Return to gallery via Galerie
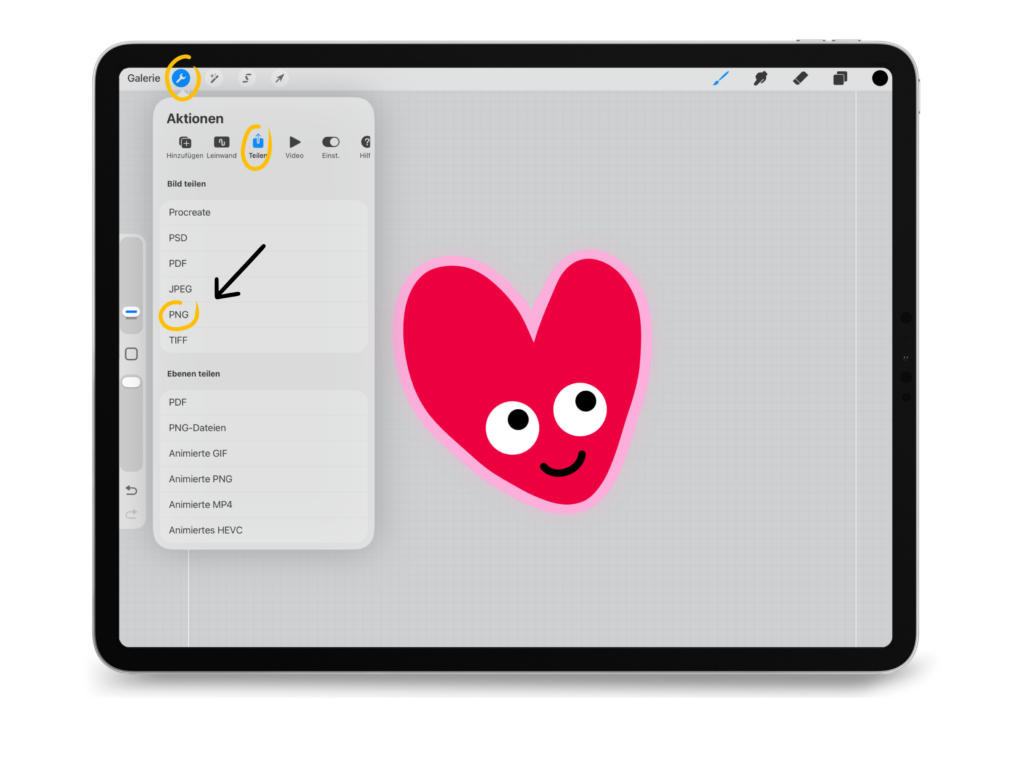Screen dimensions: 1024x768 click(x=143, y=78)
